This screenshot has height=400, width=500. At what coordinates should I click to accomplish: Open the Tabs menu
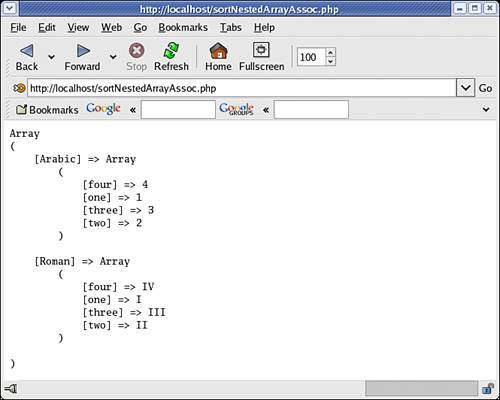[x=231, y=27]
